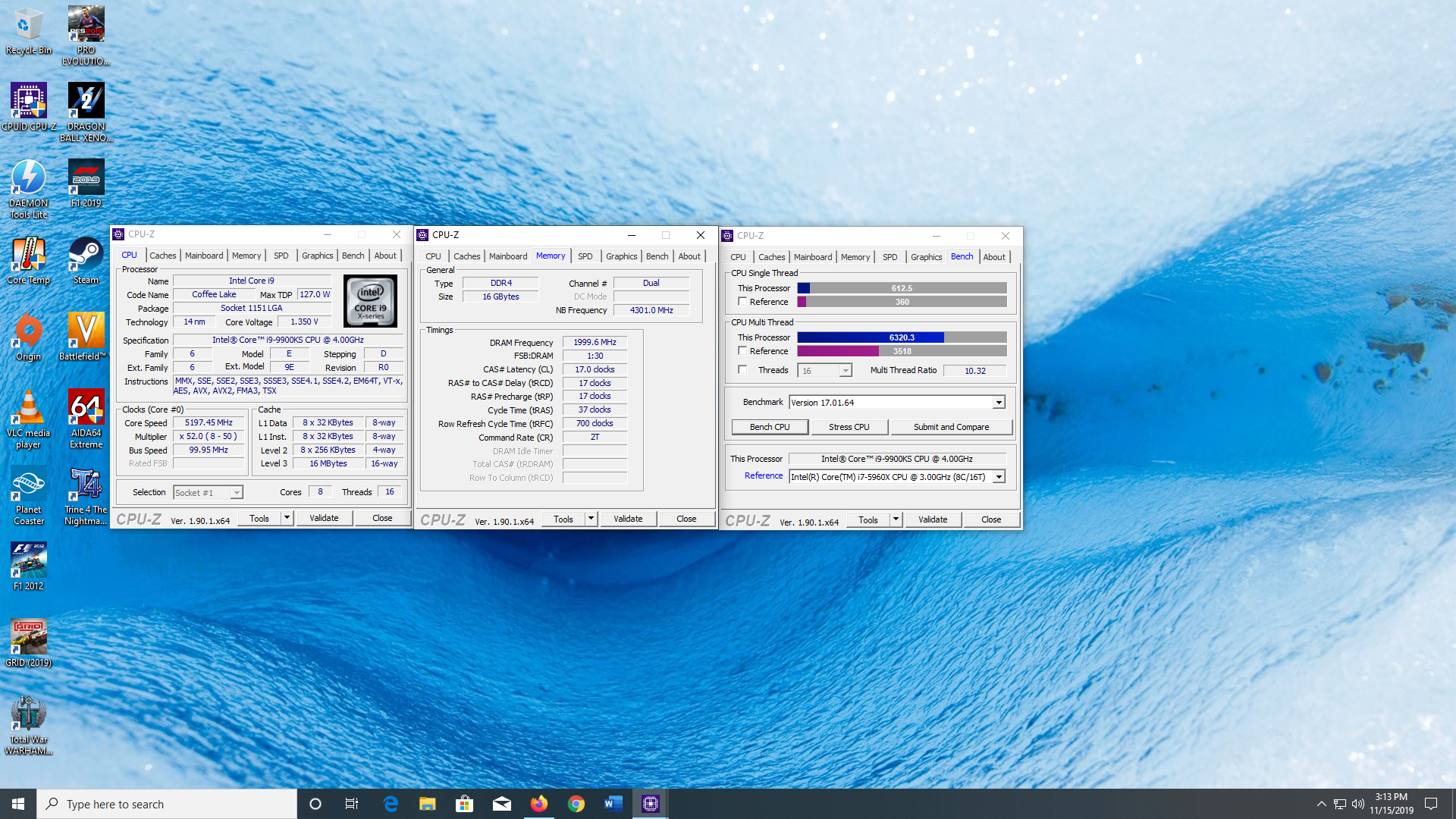Click Tools button in Bench window
Screen dimensions: 1456x819
[868, 519]
